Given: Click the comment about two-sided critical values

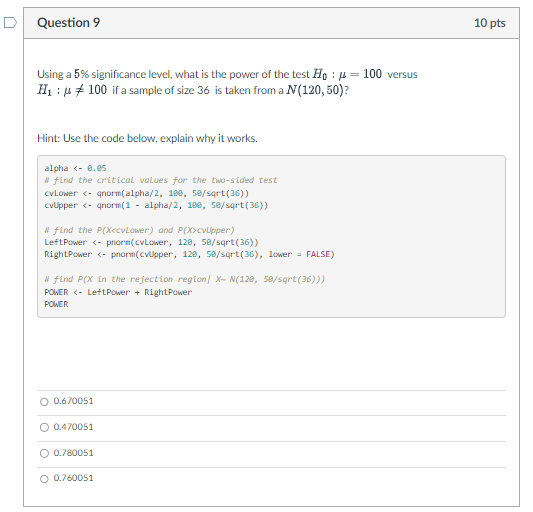Looking at the screenshot, I should pos(161,180).
